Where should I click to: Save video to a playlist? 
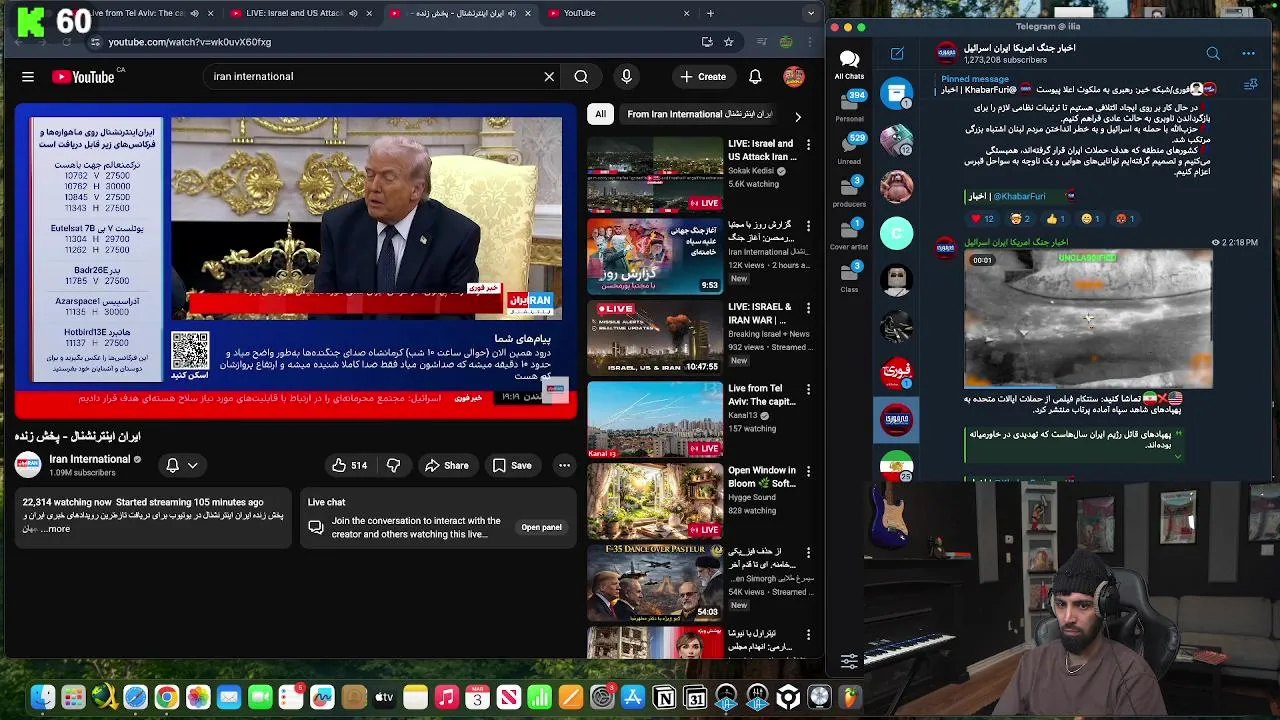coord(511,465)
